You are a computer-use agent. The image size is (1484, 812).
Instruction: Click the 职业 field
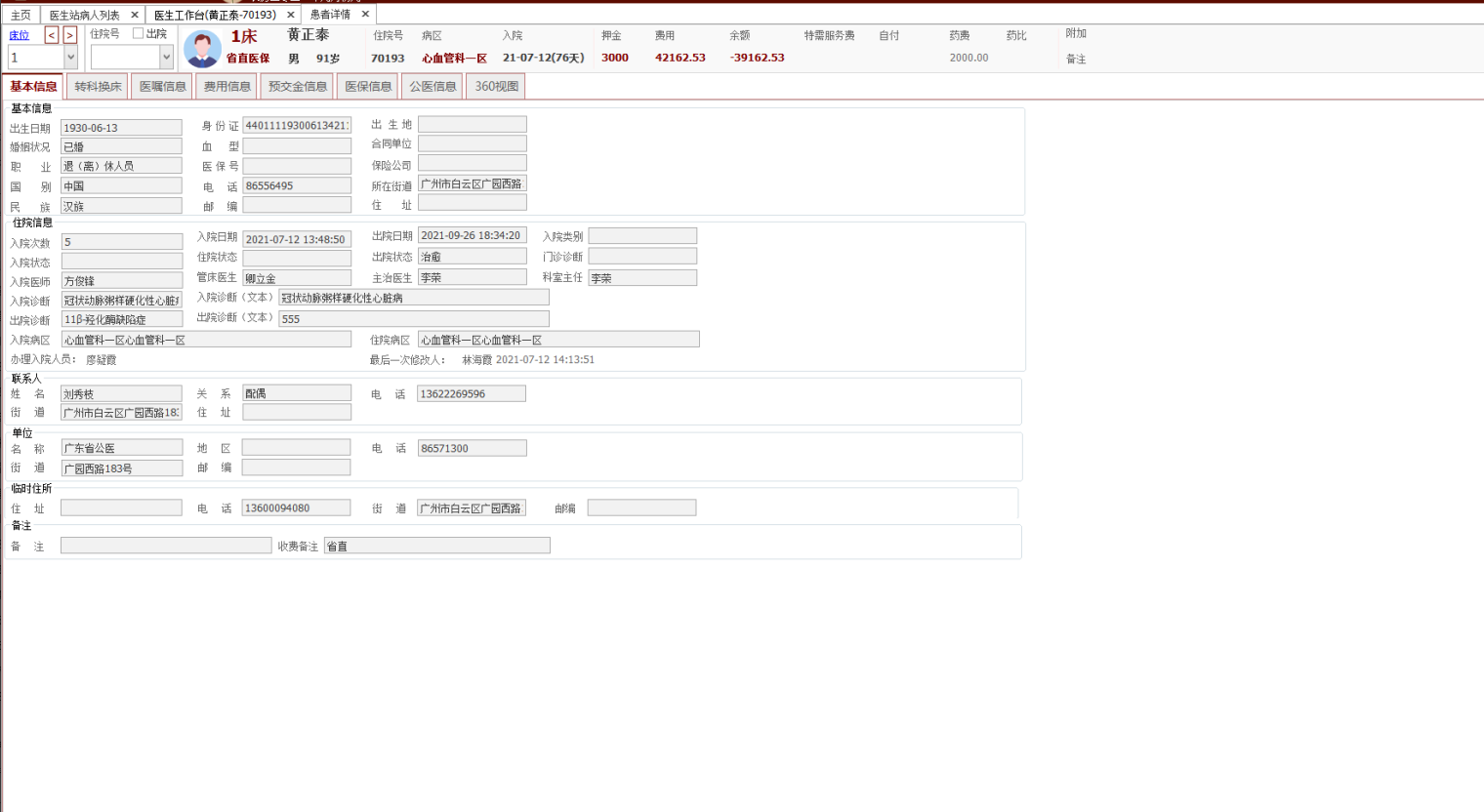[121, 166]
